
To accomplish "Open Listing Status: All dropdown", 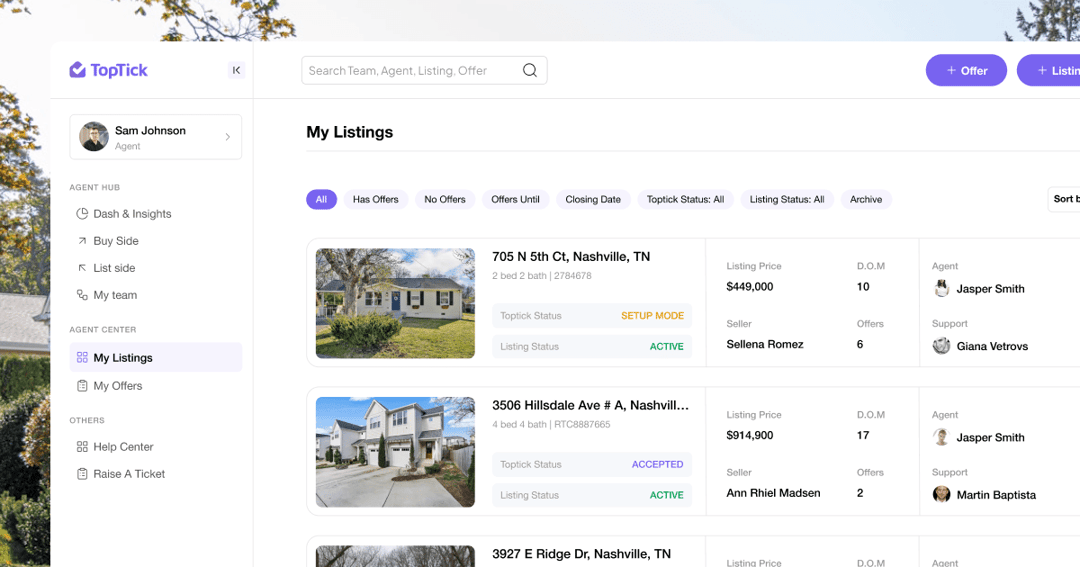I will click(x=787, y=199).
